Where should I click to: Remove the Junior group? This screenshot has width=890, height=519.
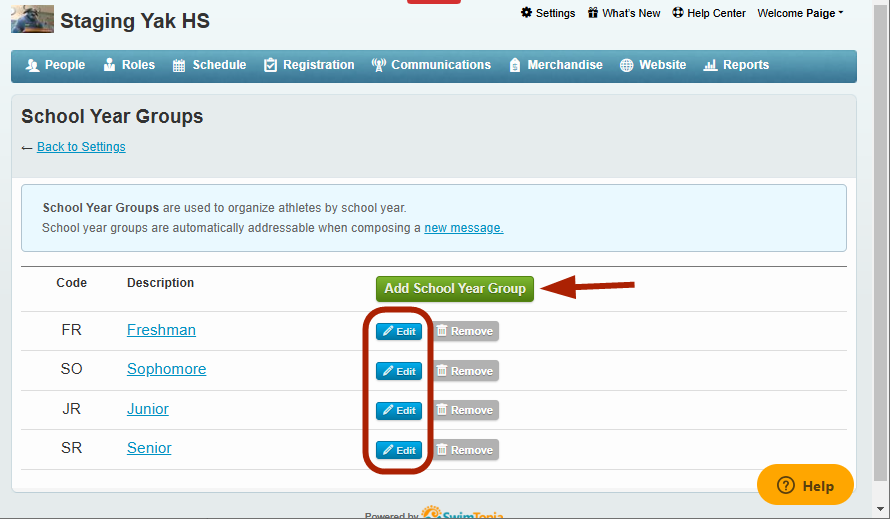click(x=465, y=410)
